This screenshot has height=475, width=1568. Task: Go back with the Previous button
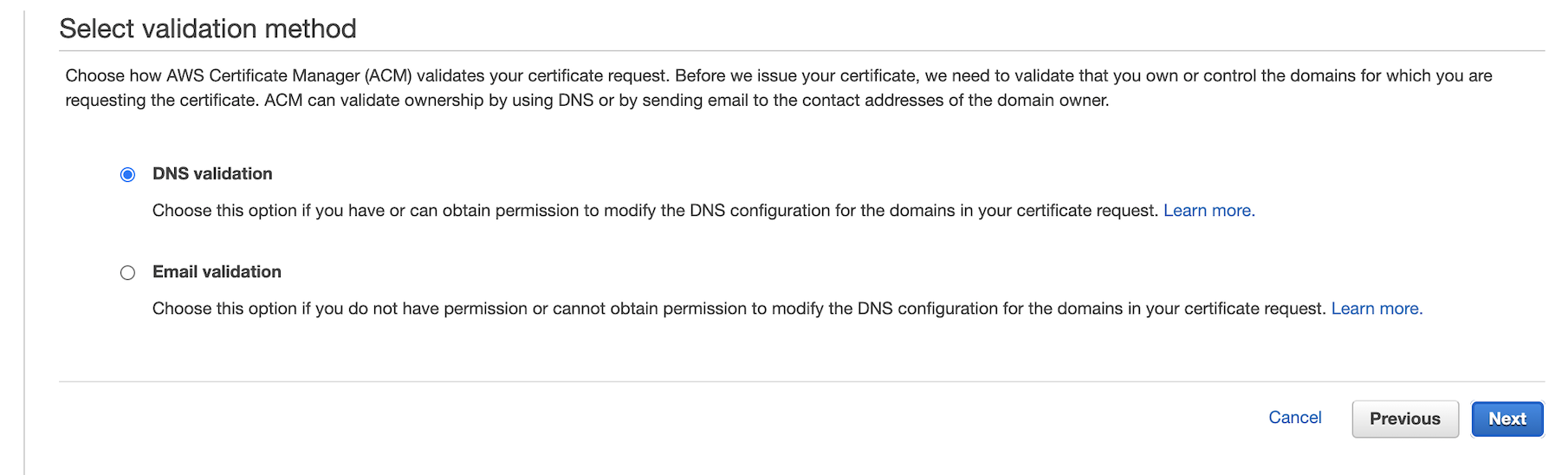pos(1404,419)
